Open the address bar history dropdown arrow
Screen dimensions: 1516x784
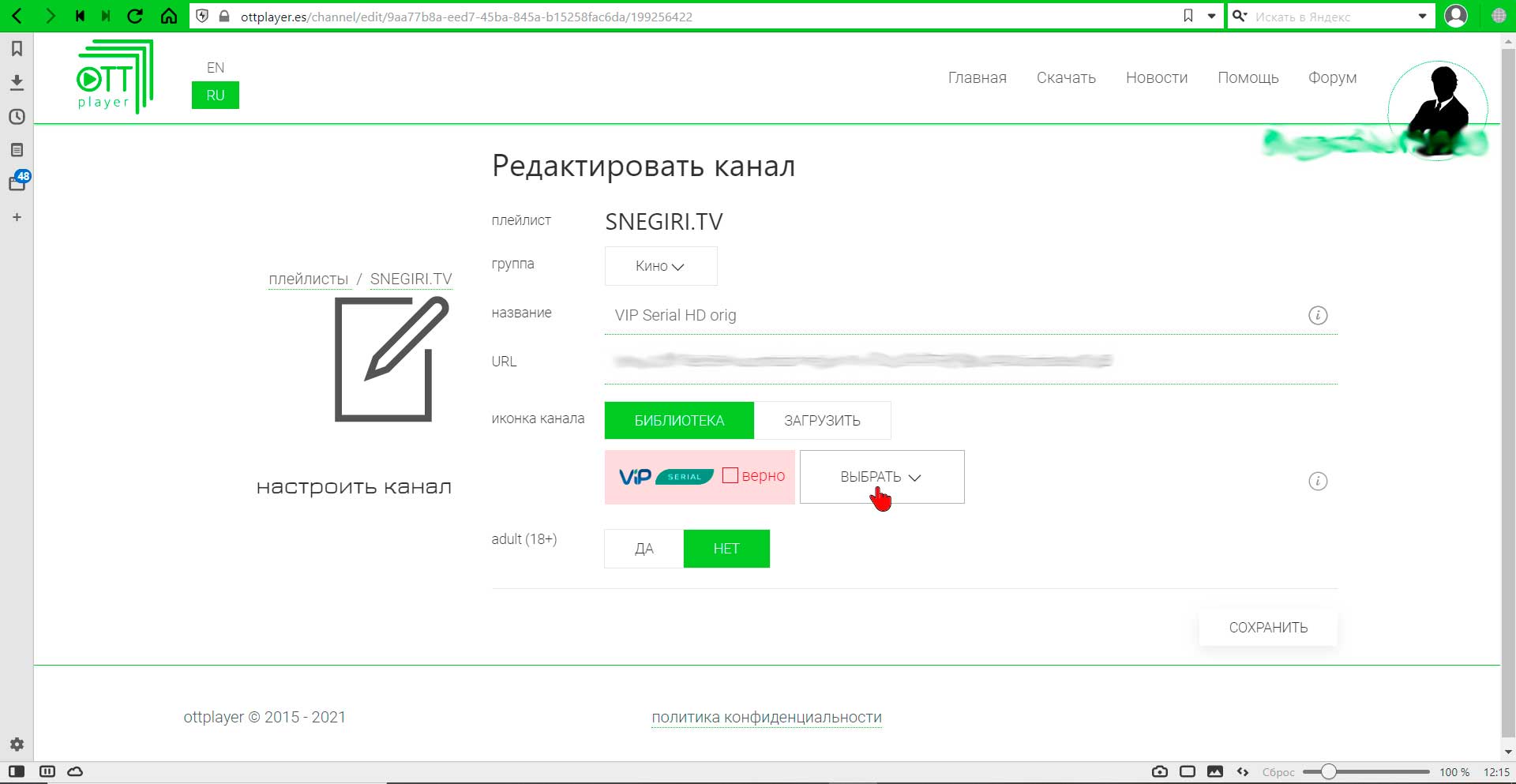pyautogui.click(x=1211, y=16)
